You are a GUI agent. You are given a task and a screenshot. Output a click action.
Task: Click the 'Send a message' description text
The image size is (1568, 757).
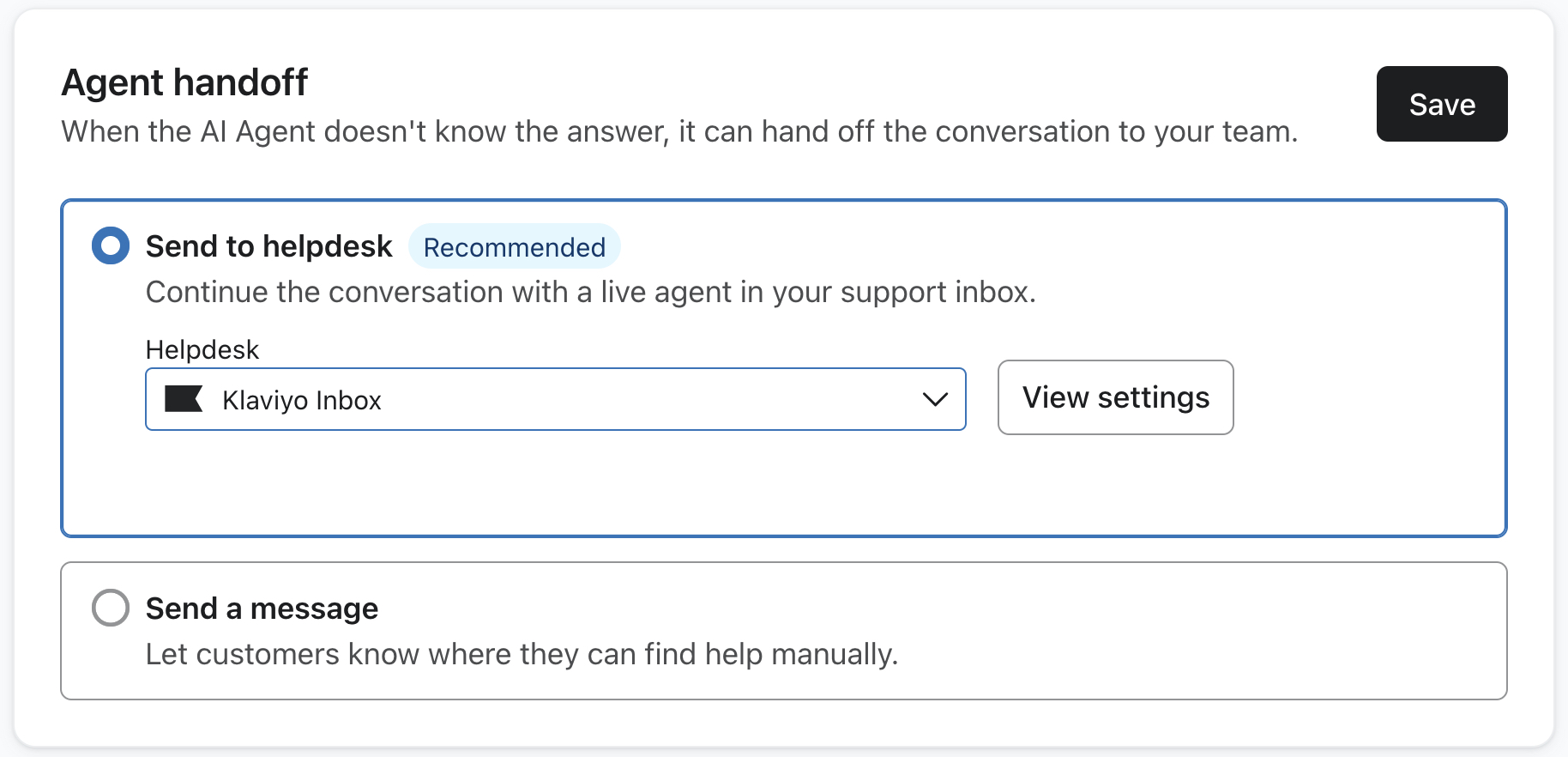click(x=522, y=653)
